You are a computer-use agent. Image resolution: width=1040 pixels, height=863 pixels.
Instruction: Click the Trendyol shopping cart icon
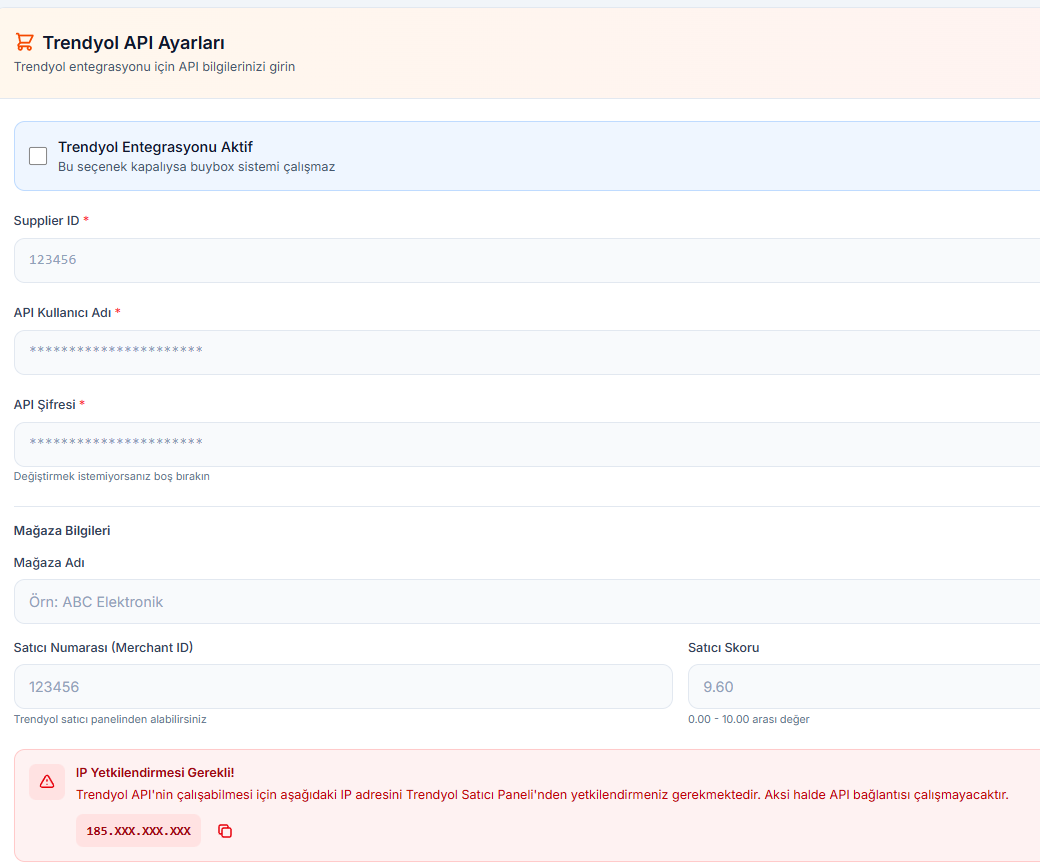pos(25,42)
